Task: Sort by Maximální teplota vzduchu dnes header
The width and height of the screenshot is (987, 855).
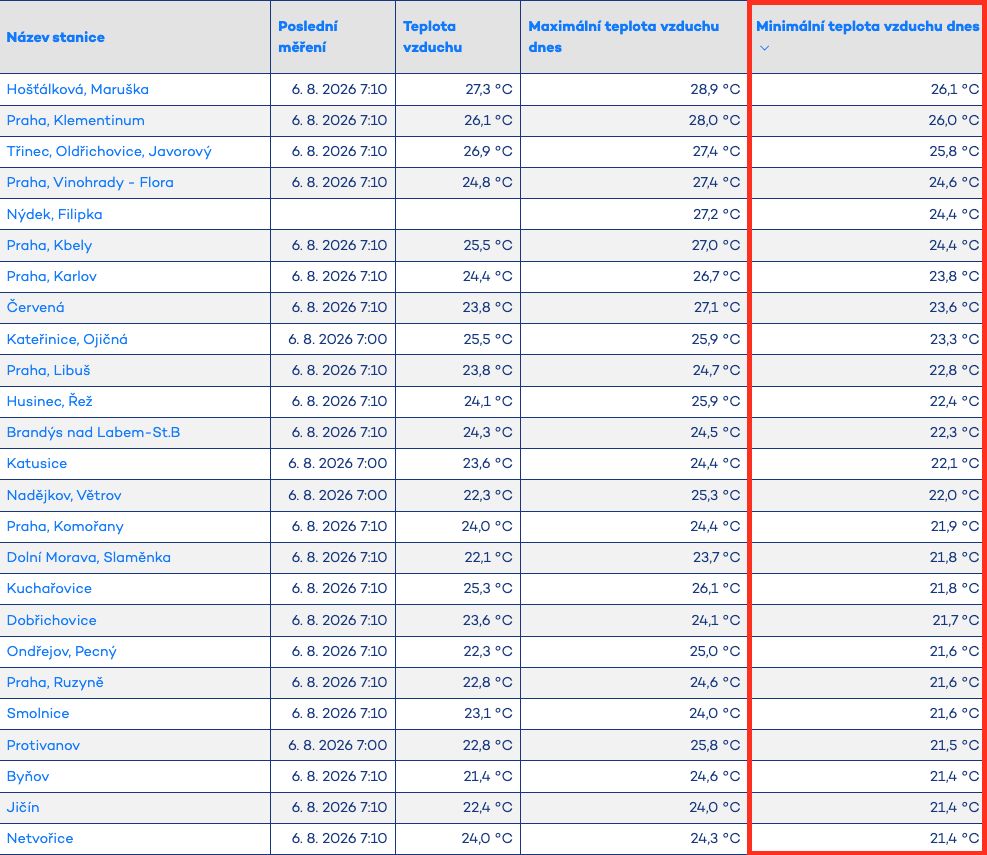Action: (623, 37)
